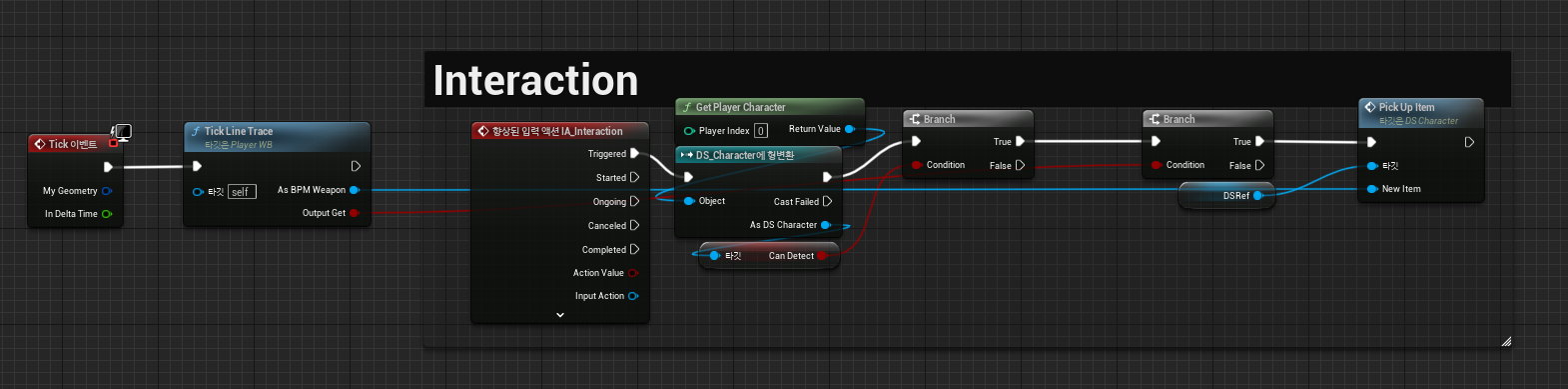Click the comment box resize handle
Screen dimensions: 1568x389
[x=1506, y=341]
